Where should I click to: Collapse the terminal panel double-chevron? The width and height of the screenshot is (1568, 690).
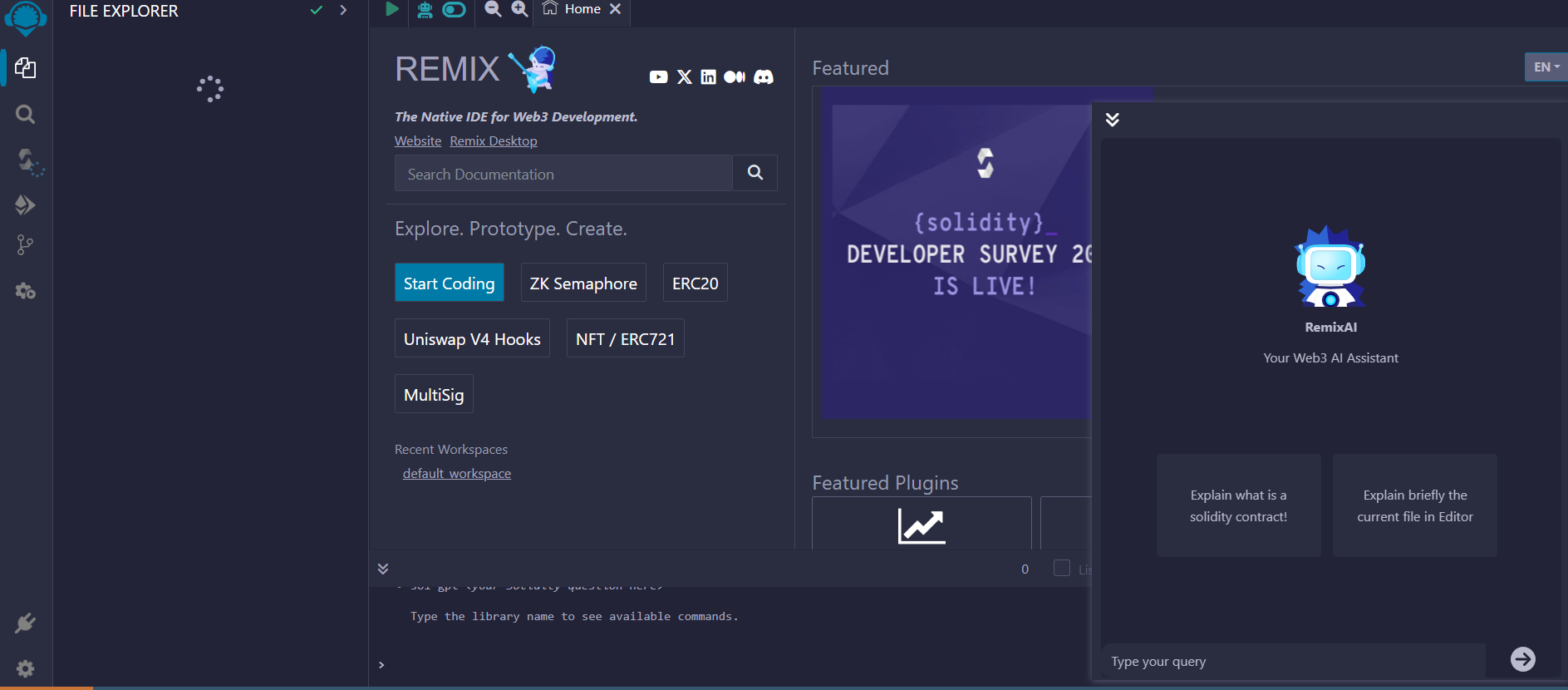pos(383,569)
